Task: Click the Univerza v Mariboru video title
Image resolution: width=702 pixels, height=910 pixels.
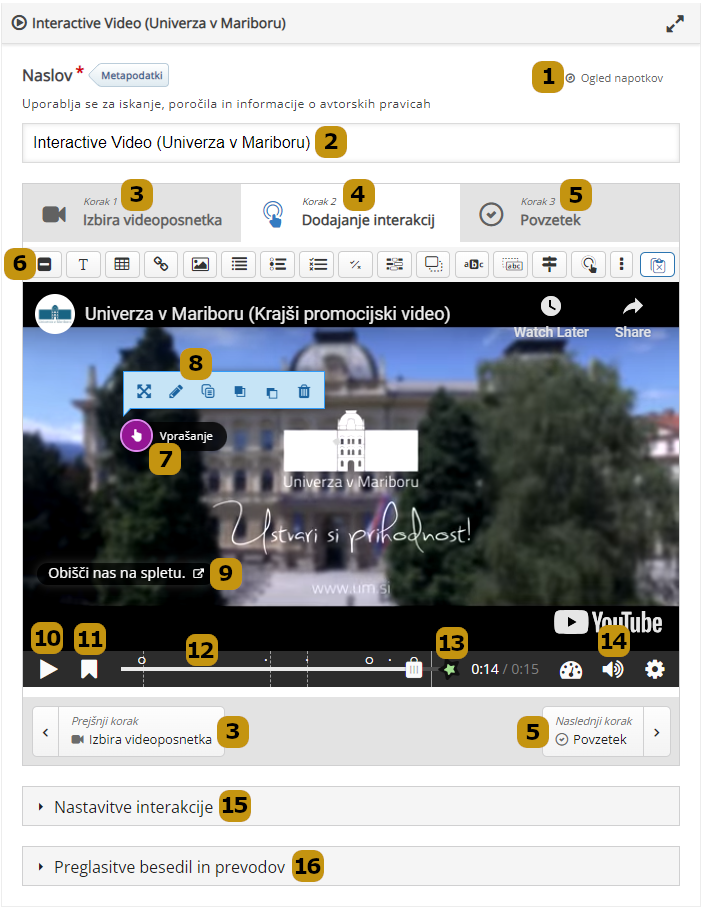Action: coord(267,314)
